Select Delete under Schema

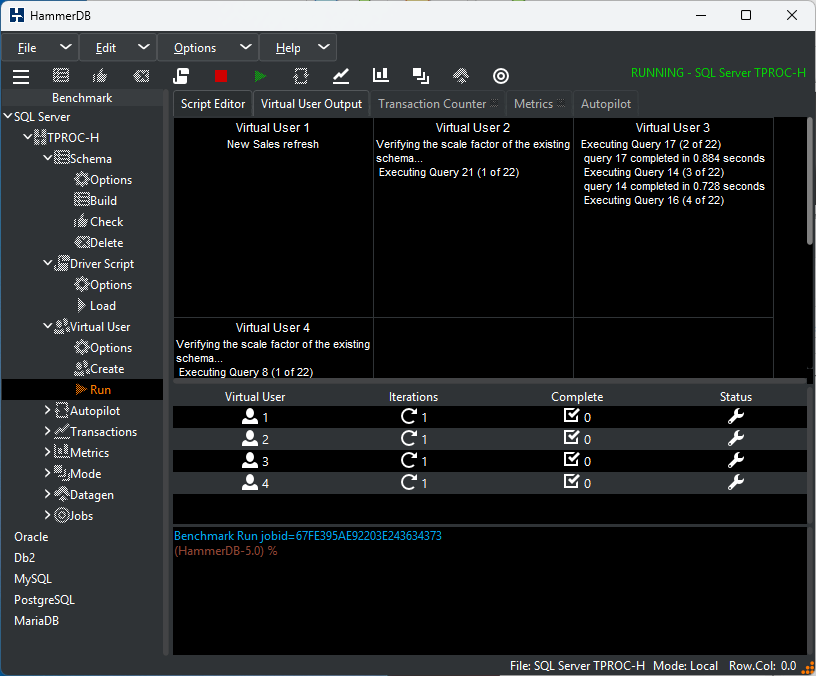click(99, 243)
